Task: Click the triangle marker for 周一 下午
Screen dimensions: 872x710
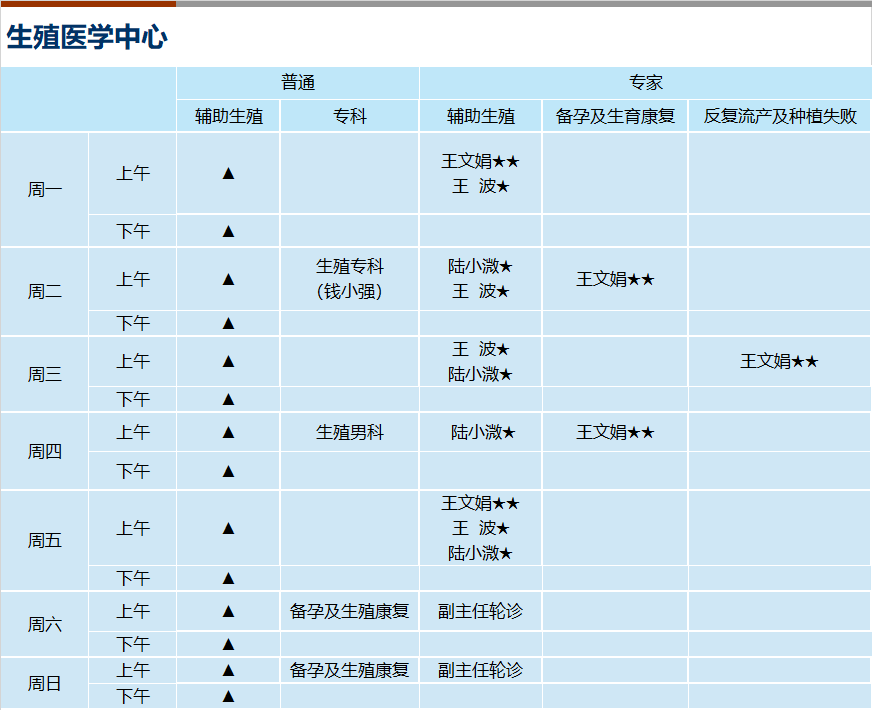Action: (x=228, y=231)
